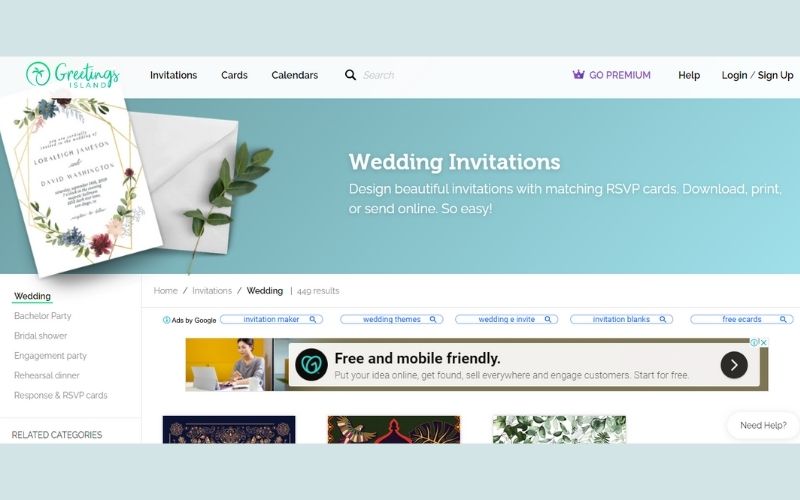Screen dimensions: 800x500
Task: Open the Need Help? chat button
Action: tap(763, 425)
